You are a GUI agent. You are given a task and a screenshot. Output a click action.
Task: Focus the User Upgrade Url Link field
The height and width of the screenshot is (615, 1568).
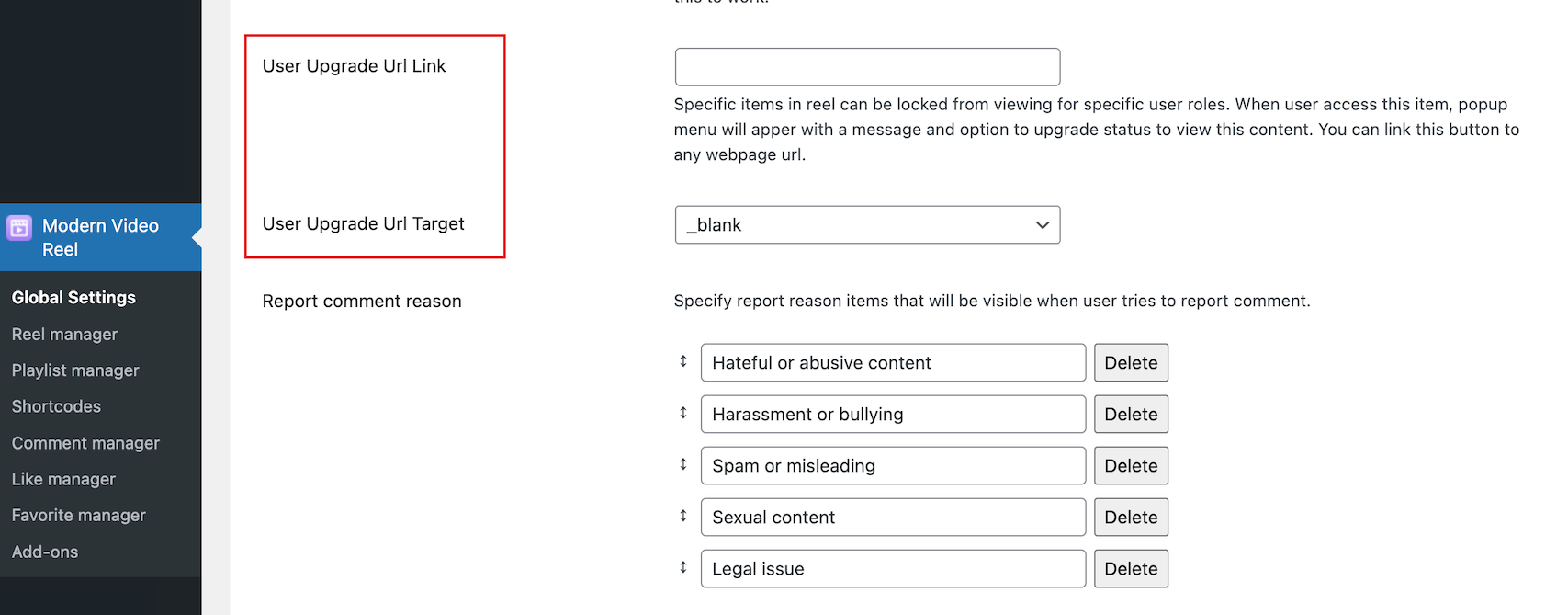coord(867,67)
